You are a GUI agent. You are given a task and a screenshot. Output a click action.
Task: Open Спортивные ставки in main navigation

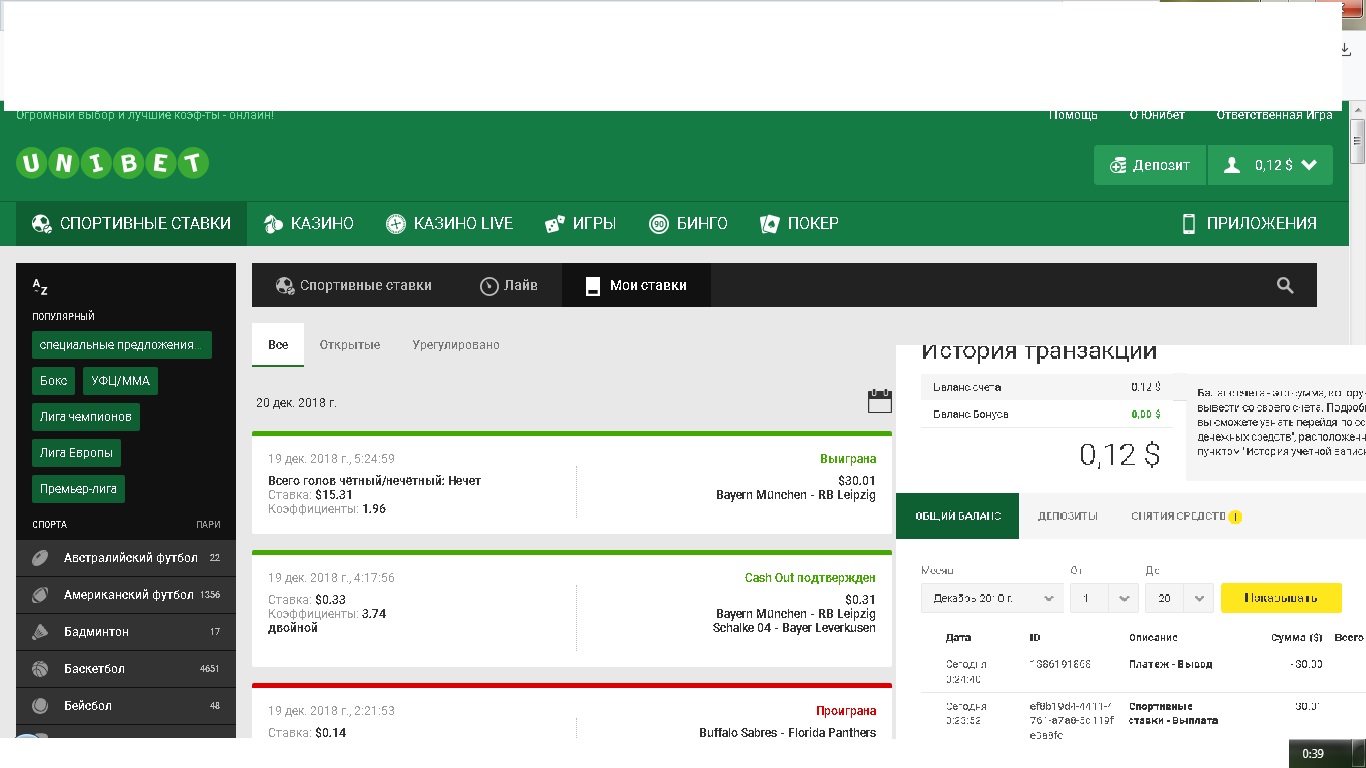[131, 223]
